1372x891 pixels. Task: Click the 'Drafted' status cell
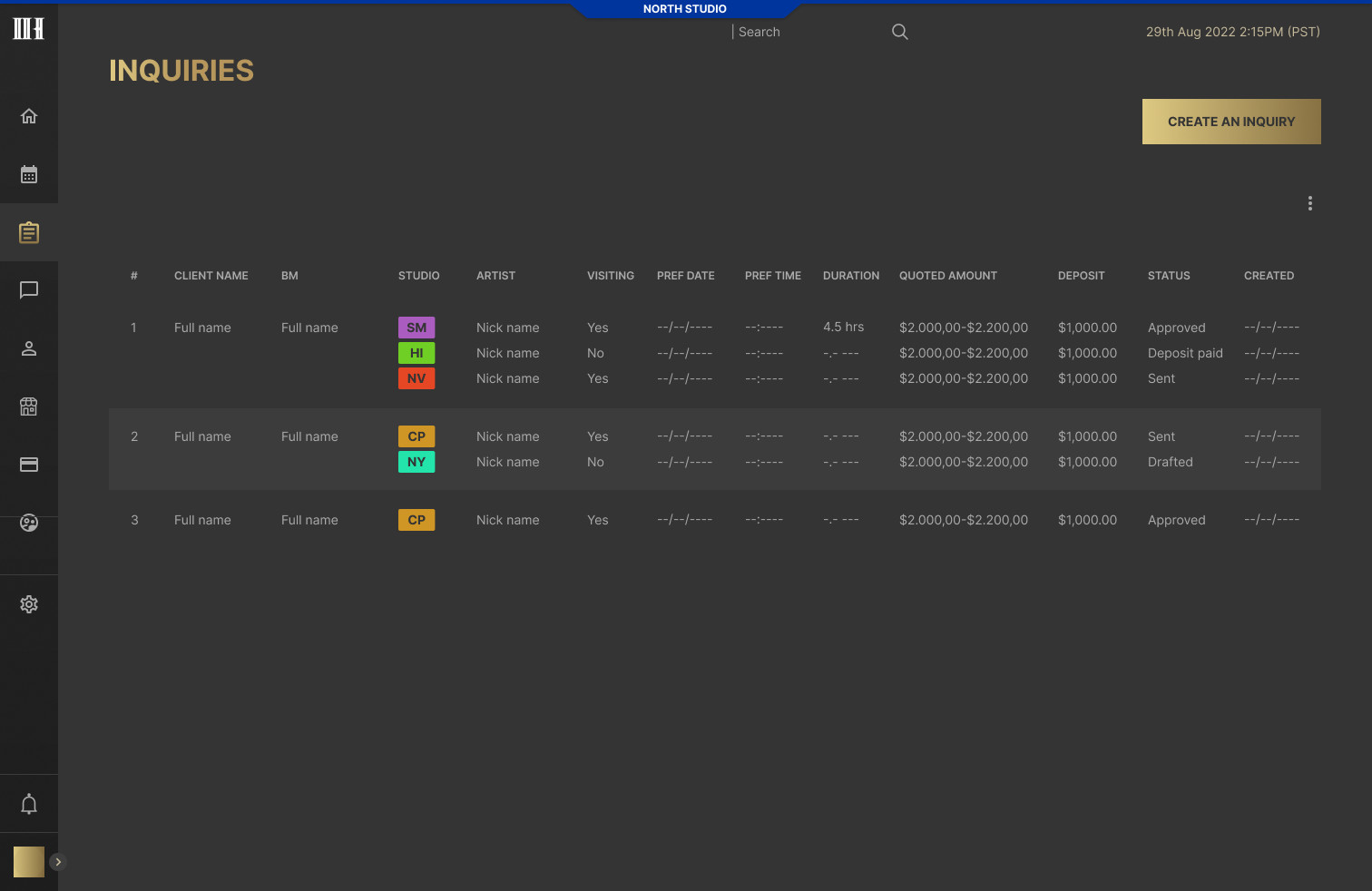(1171, 462)
